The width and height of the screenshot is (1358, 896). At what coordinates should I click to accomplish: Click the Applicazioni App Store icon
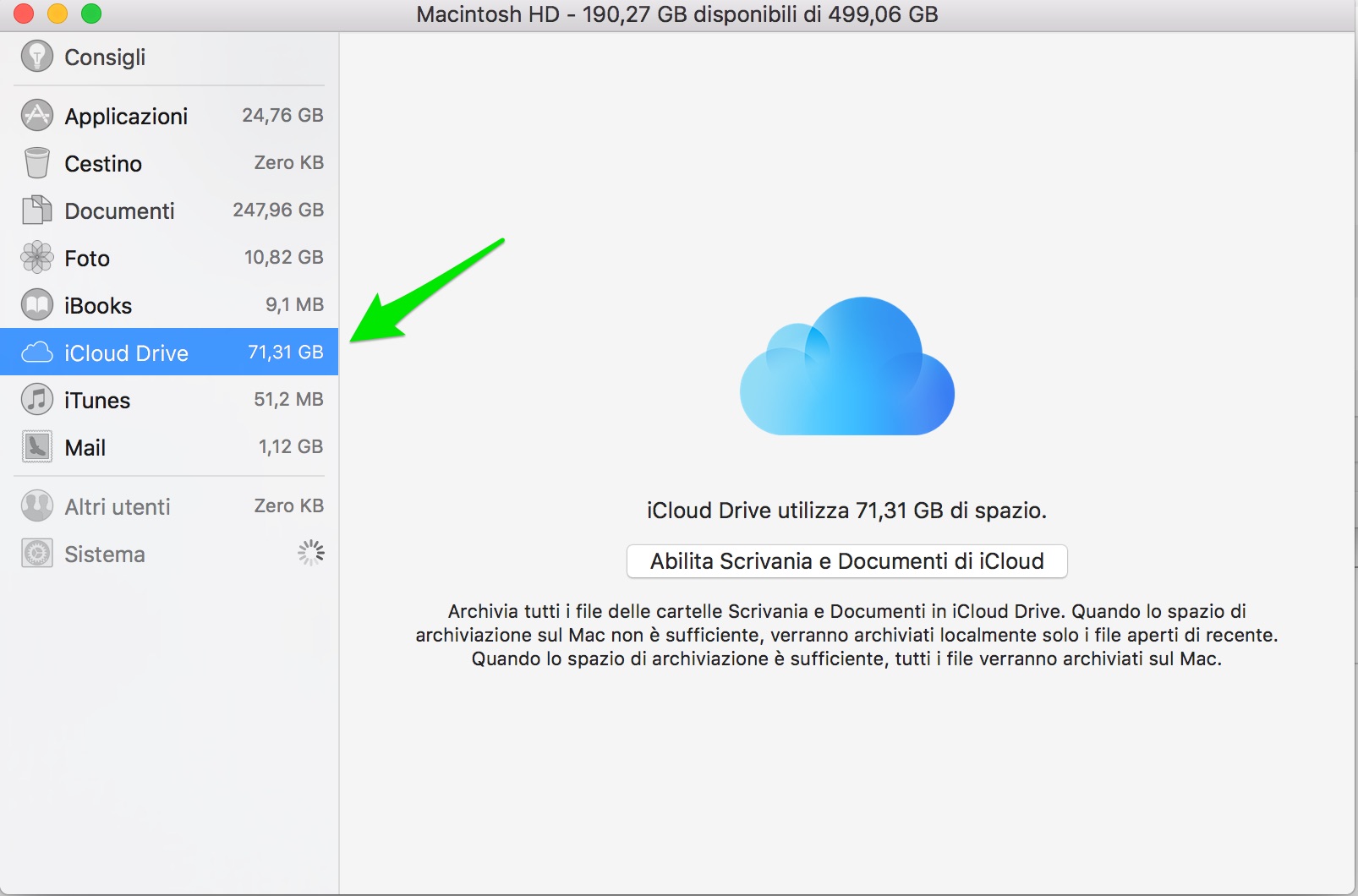tap(37, 115)
